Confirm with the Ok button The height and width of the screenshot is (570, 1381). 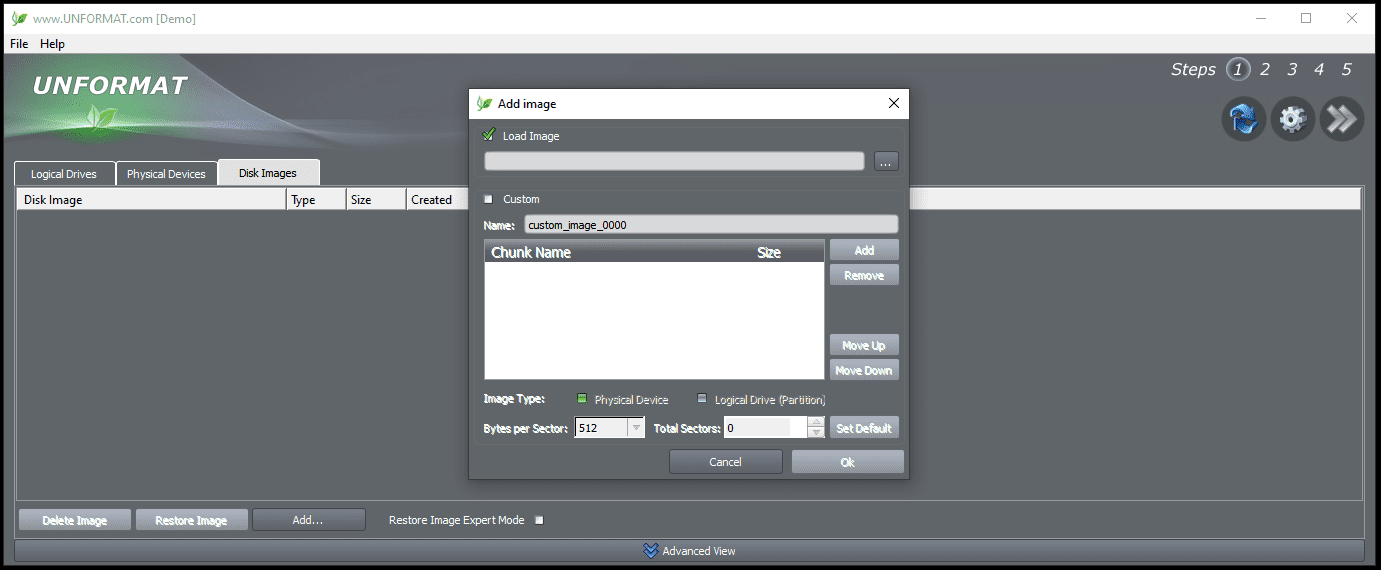[848, 462]
